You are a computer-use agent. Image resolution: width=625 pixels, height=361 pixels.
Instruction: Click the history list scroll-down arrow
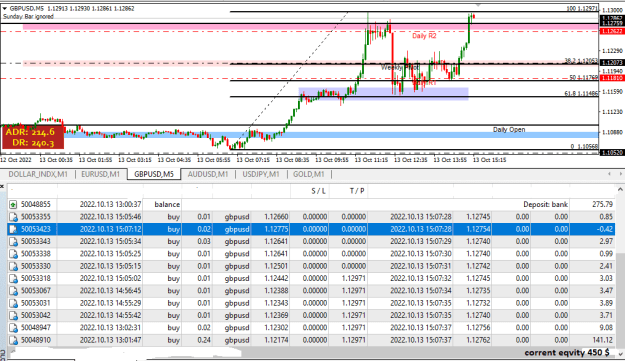(x=620, y=353)
